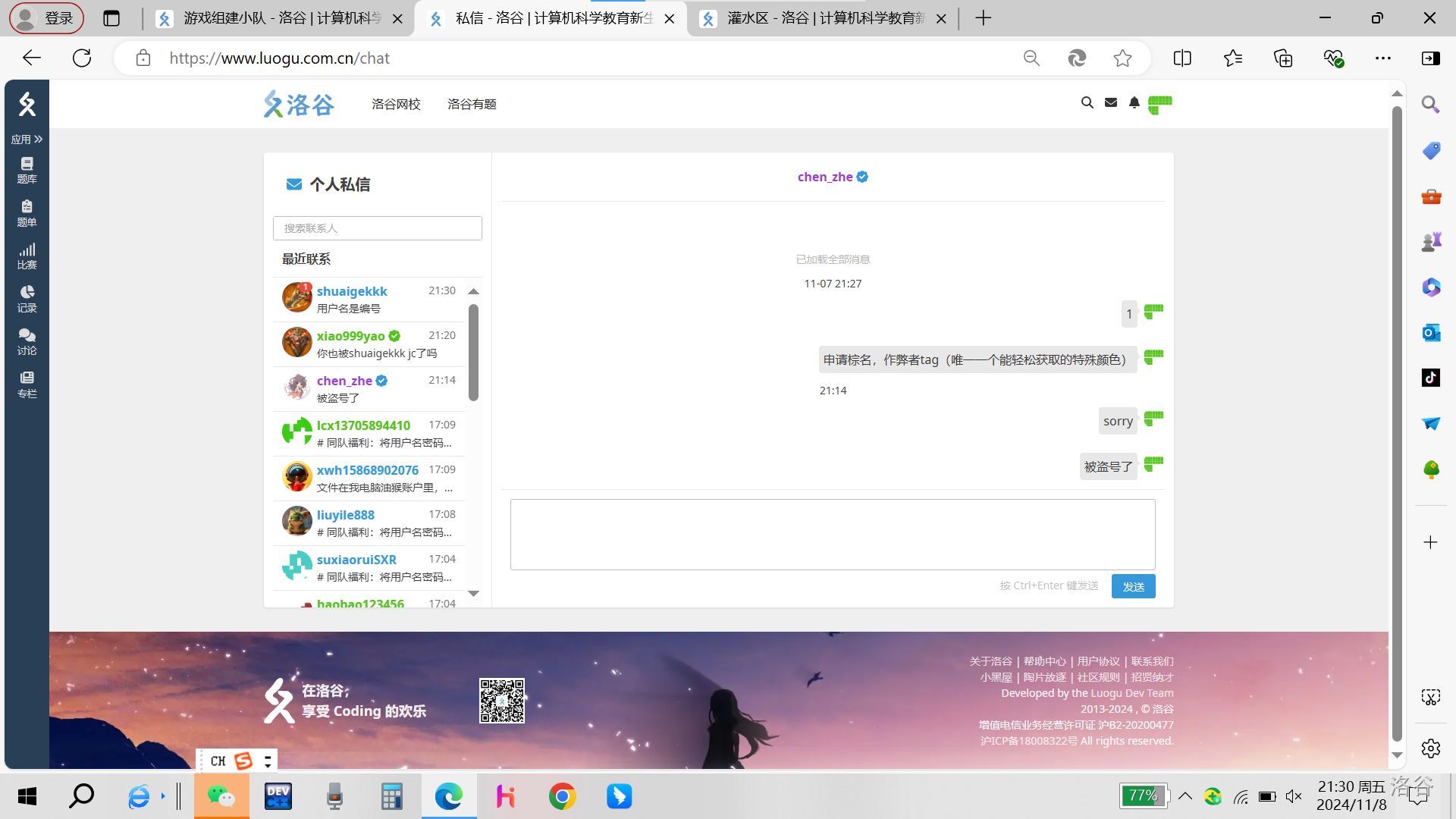The height and width of the screenshot is (819, 1456).
Task: Open the 题库 problem set sidebar icon
Action: pos(27,170)
